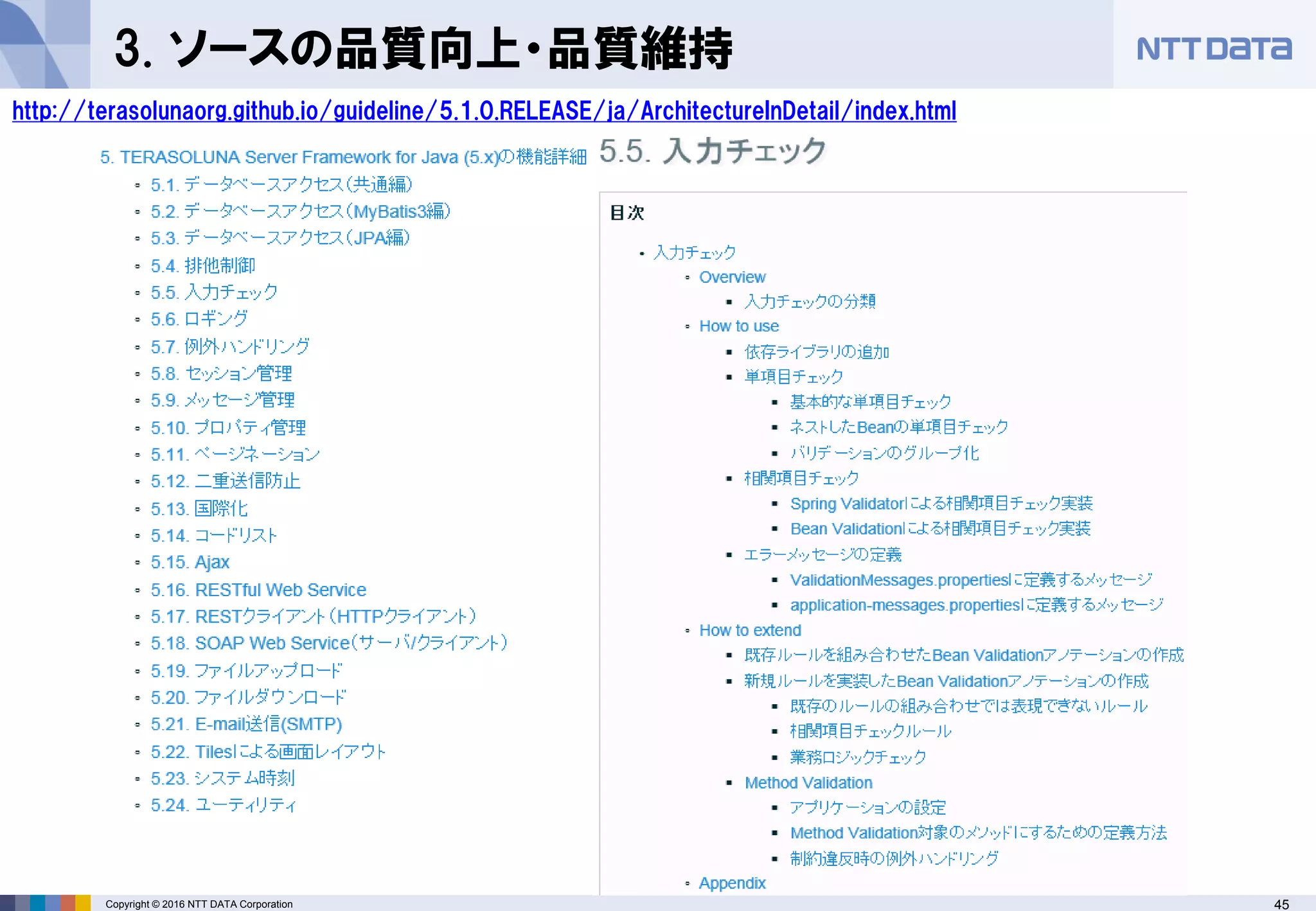Open 5.11. ページネーション

(x=235, y=454)
